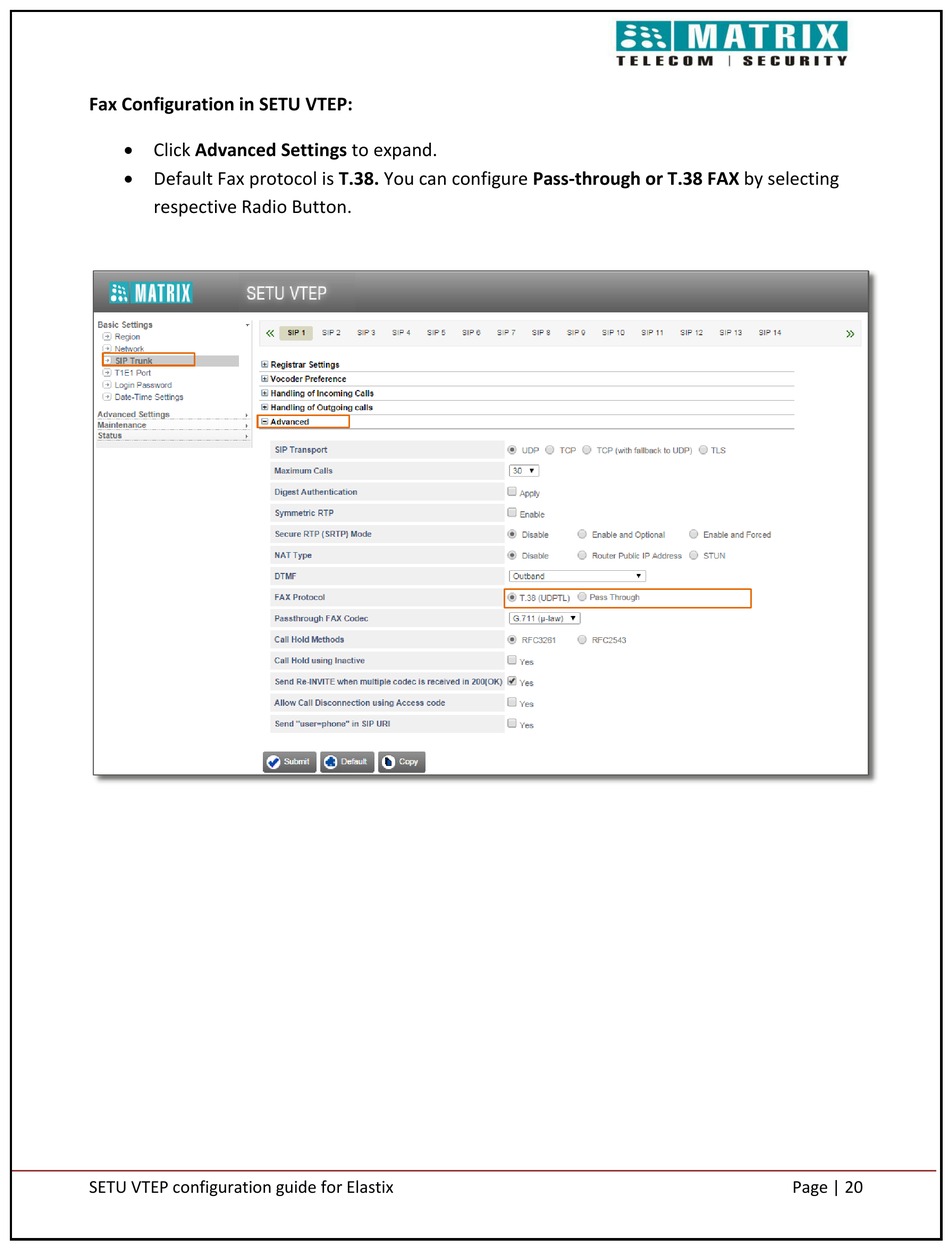
Task: Select Router Public IP Address NAT
Action: click(x=582, y=555)
